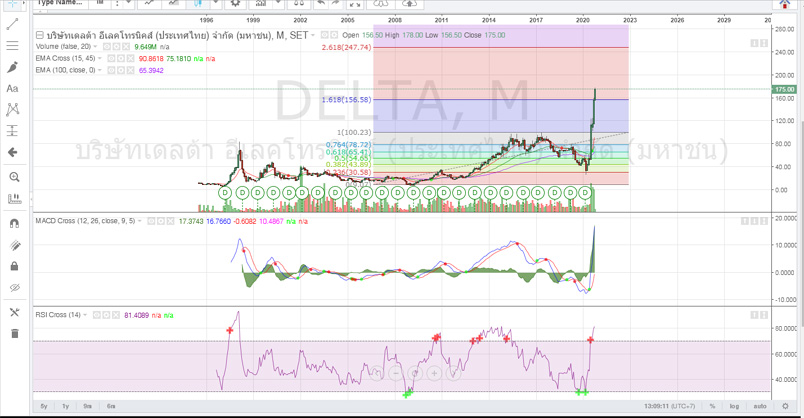Image resolution: width=804 pixels, height=418 pixels.
Task: Click the balance scale icon
Action: (299, 3)
